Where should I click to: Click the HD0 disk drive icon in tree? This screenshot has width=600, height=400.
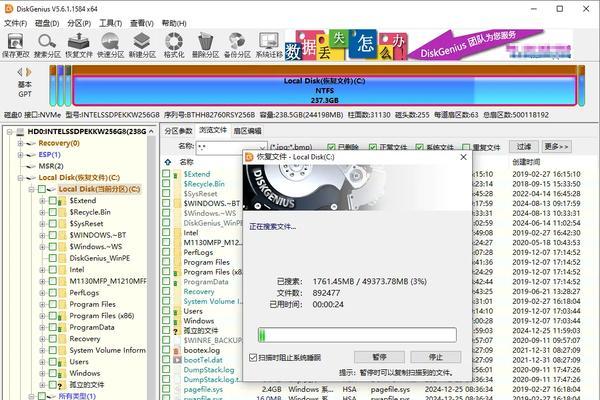20,132
